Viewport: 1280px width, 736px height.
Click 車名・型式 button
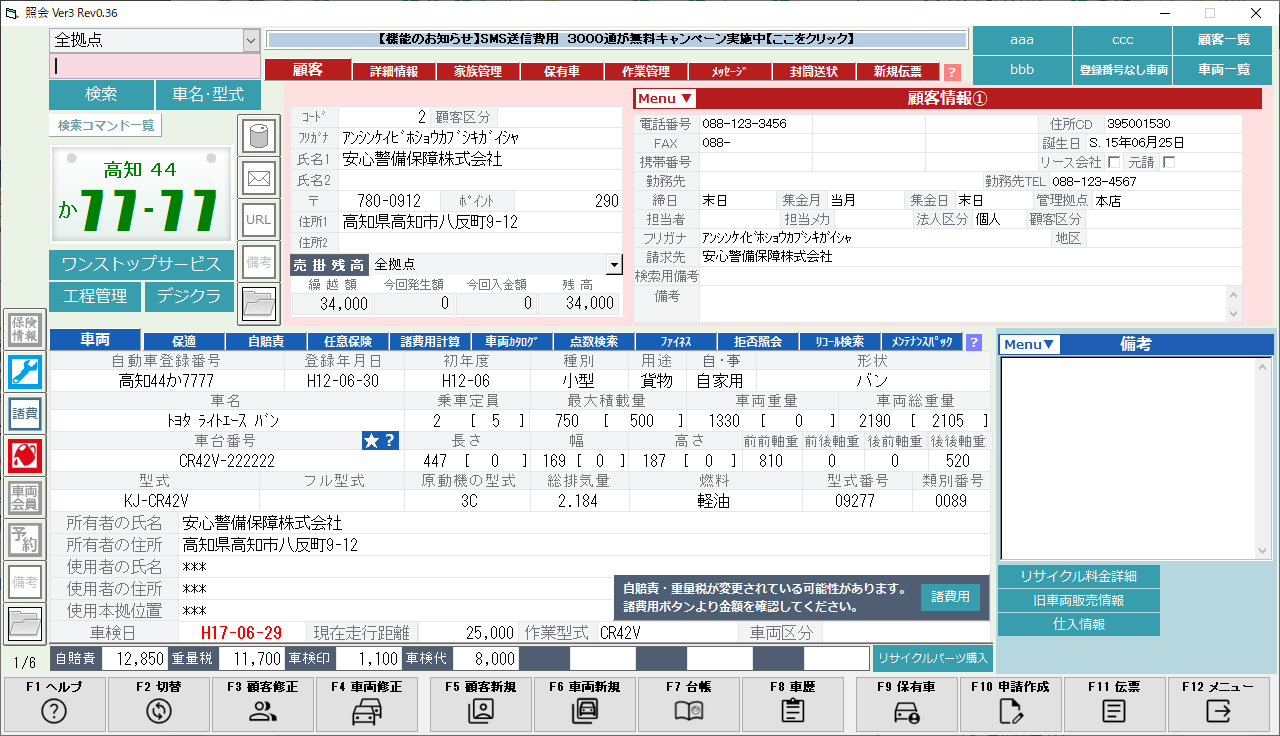pos(208,94)
